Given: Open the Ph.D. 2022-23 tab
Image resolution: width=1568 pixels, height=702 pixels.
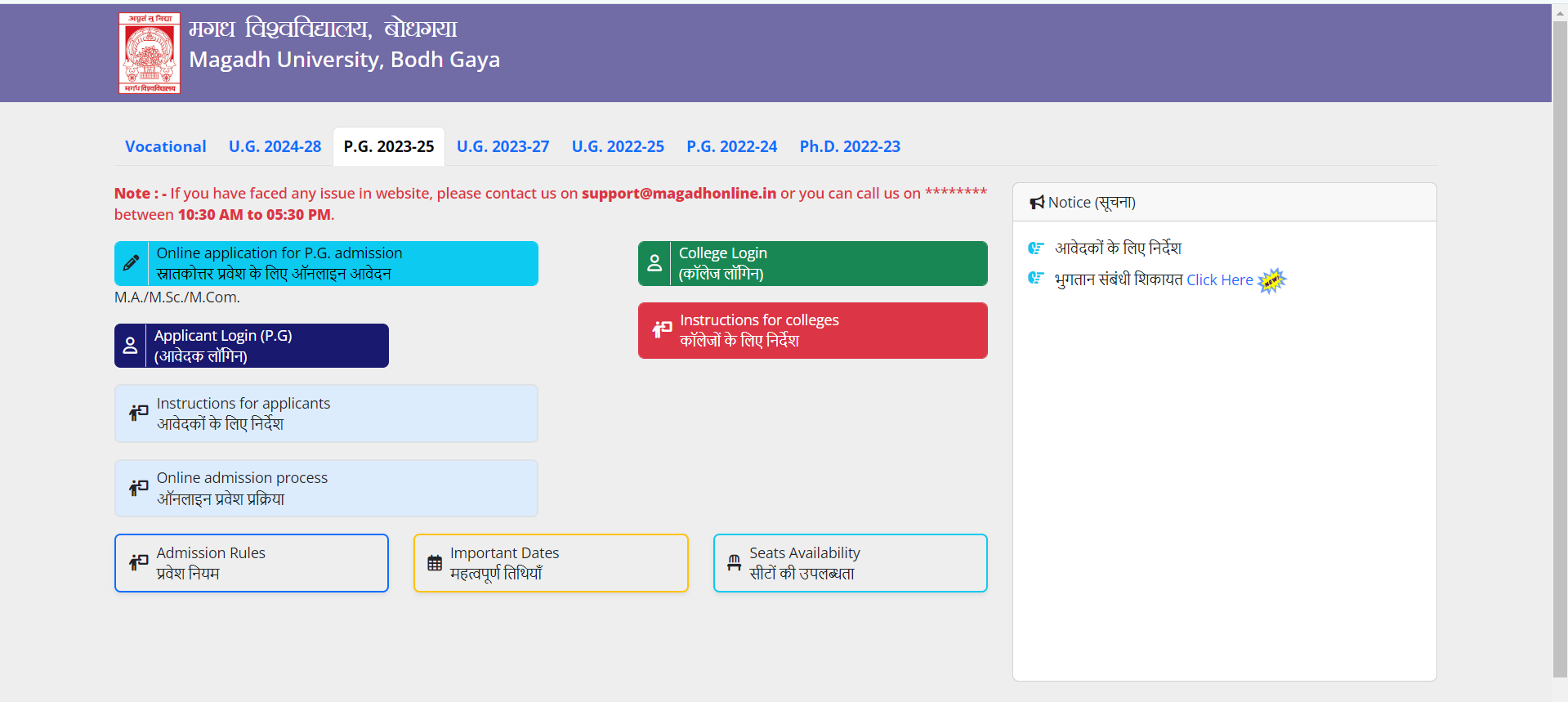Looking at the screenshot, I should [850, 146].
